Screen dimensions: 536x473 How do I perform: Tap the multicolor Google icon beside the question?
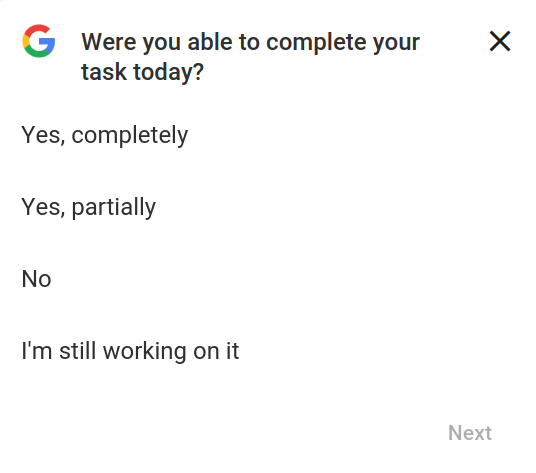point(39,41)
